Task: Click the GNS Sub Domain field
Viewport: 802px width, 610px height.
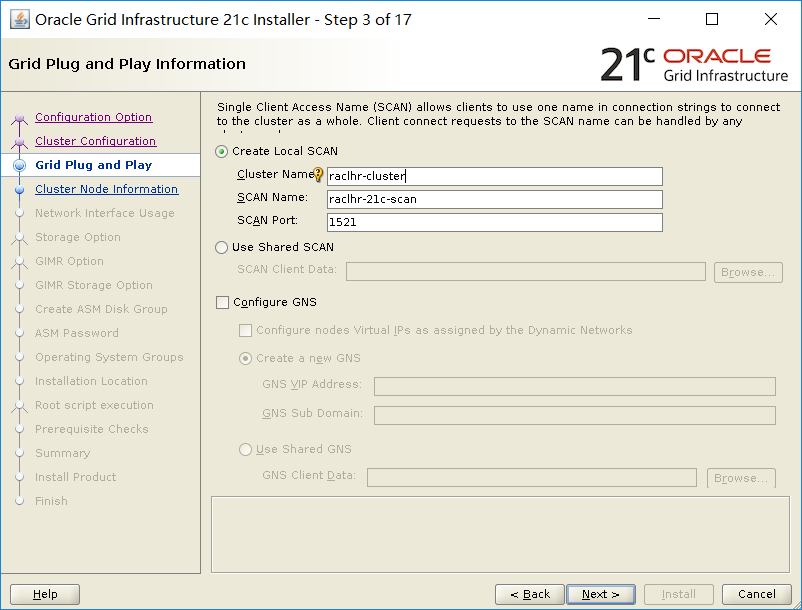Action: [x=575, y=415]
